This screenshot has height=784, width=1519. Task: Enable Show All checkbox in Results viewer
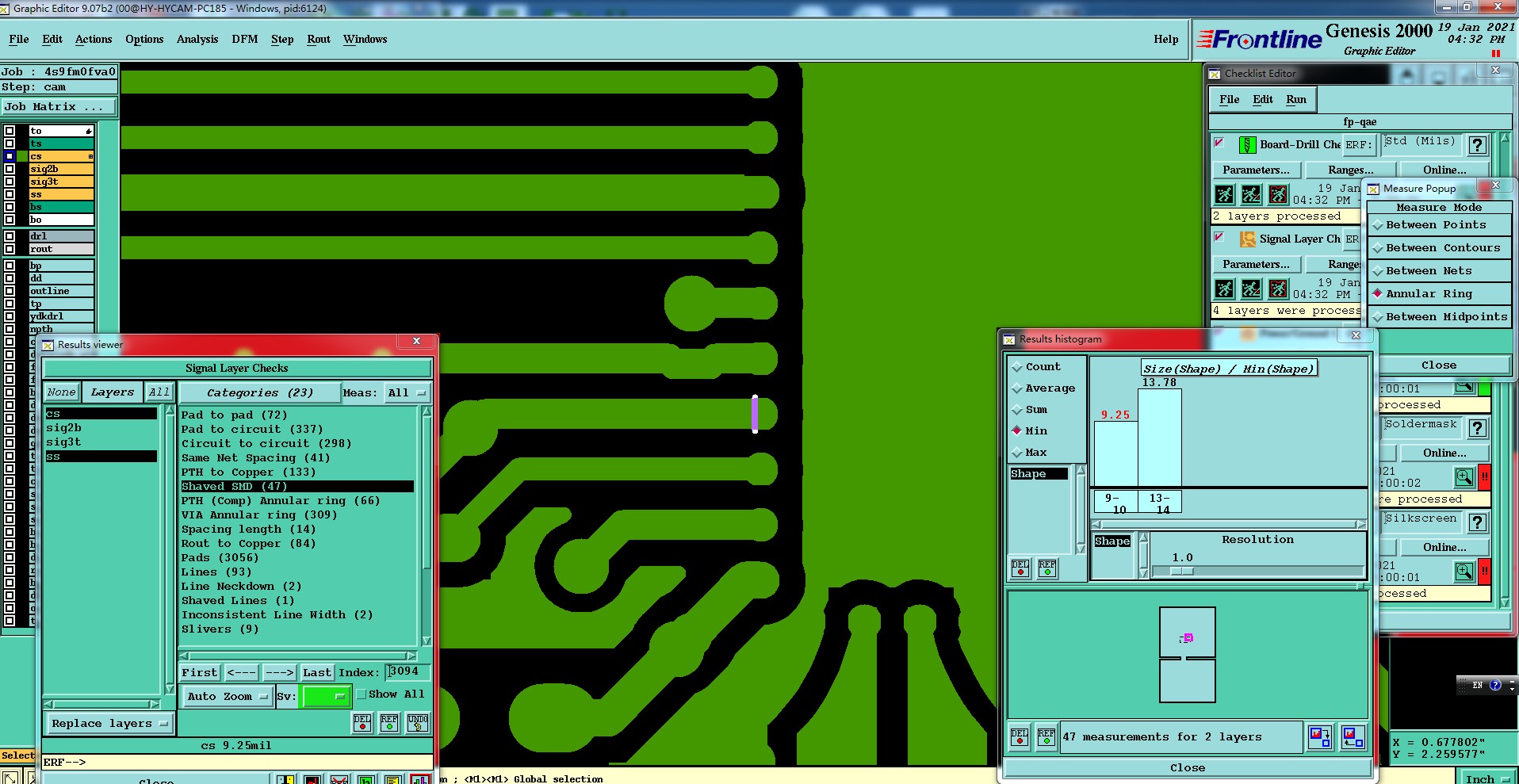362,694
